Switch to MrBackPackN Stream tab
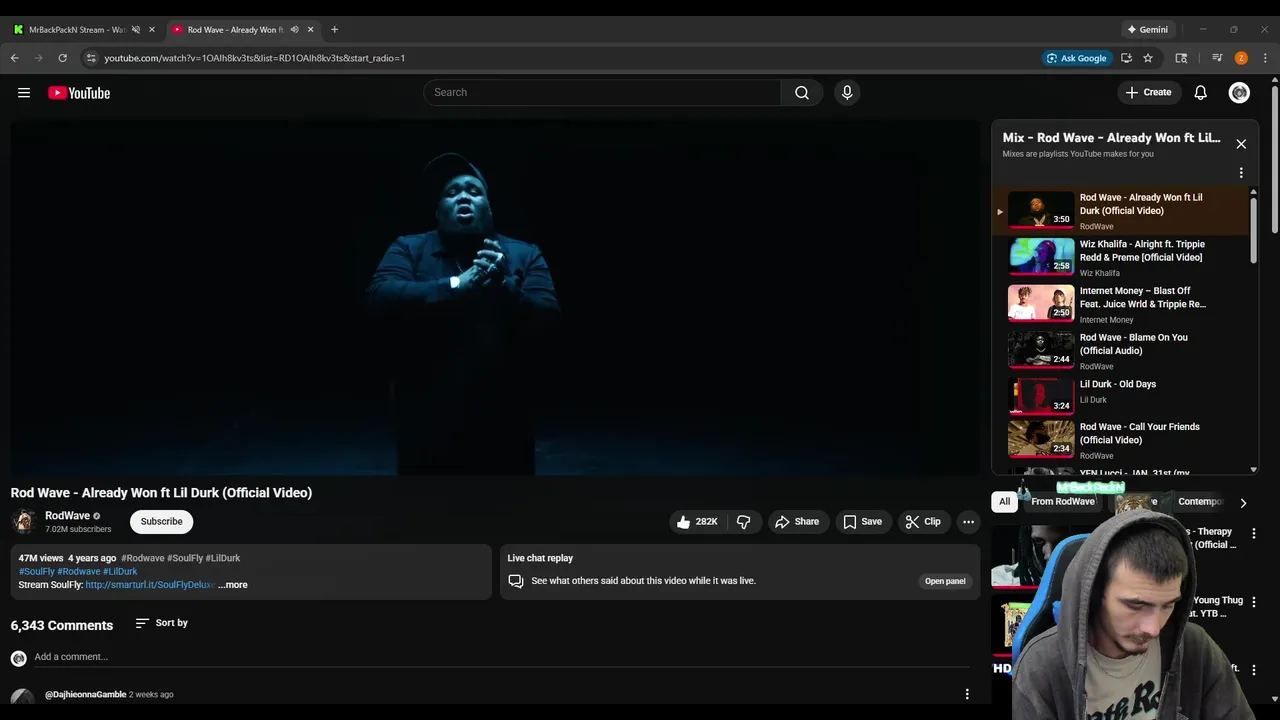Image resolution: width=1280 pixels, height=720 pixels. pyautogui.click(x=77, y=29)
